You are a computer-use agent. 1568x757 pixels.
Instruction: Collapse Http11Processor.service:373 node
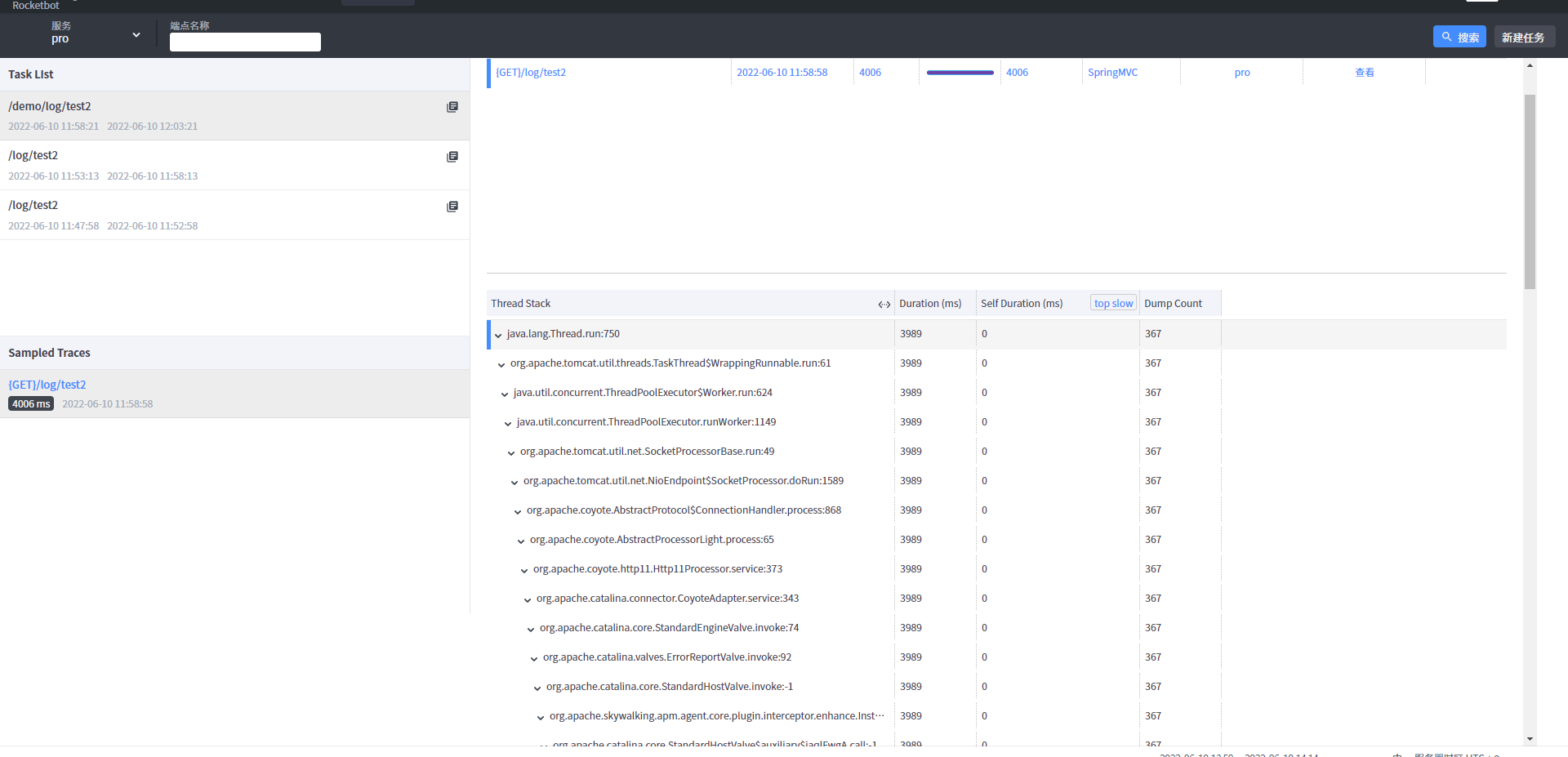[524, 570]
